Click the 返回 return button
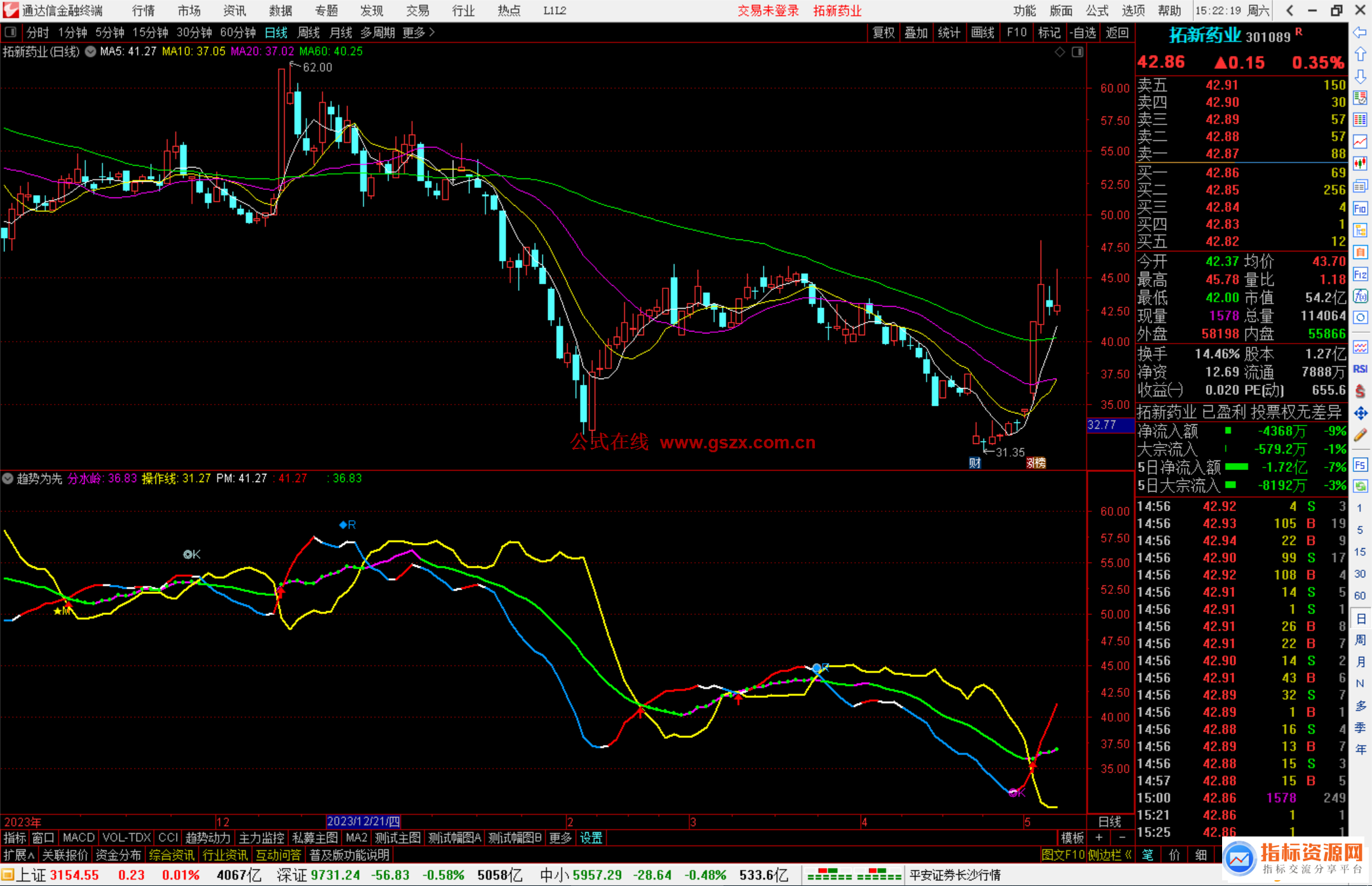1372x886 pixels. click(x=1117, y=32)
